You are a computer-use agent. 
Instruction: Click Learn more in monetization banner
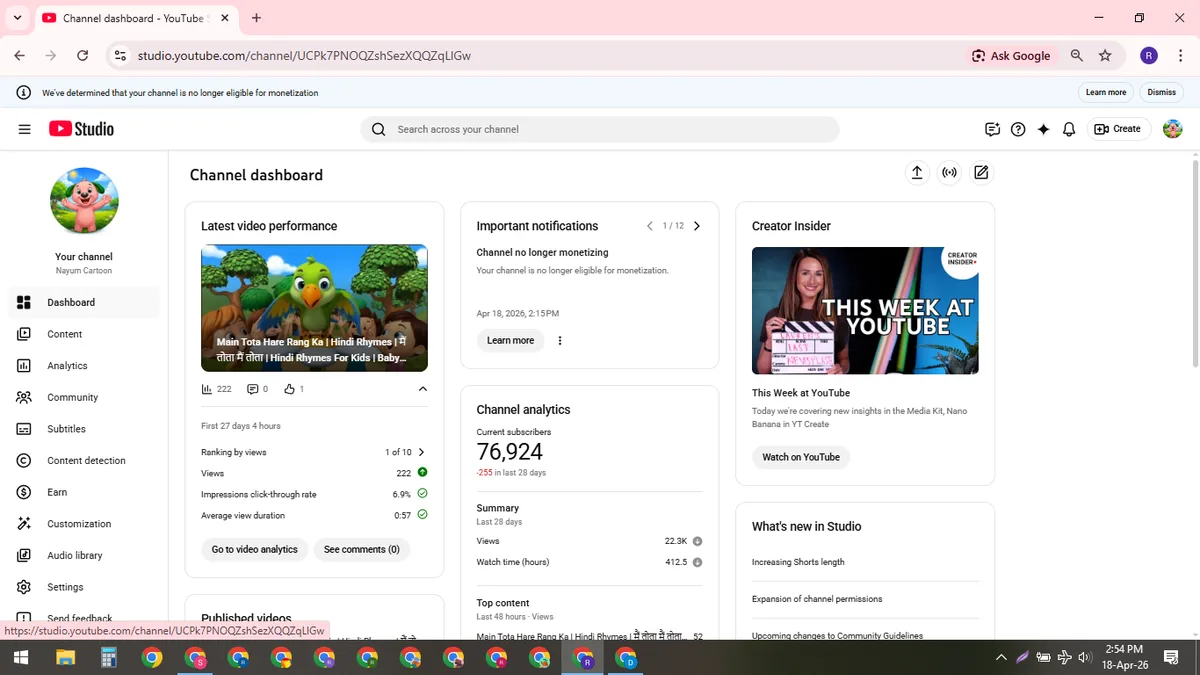(x=1106, y=92)
